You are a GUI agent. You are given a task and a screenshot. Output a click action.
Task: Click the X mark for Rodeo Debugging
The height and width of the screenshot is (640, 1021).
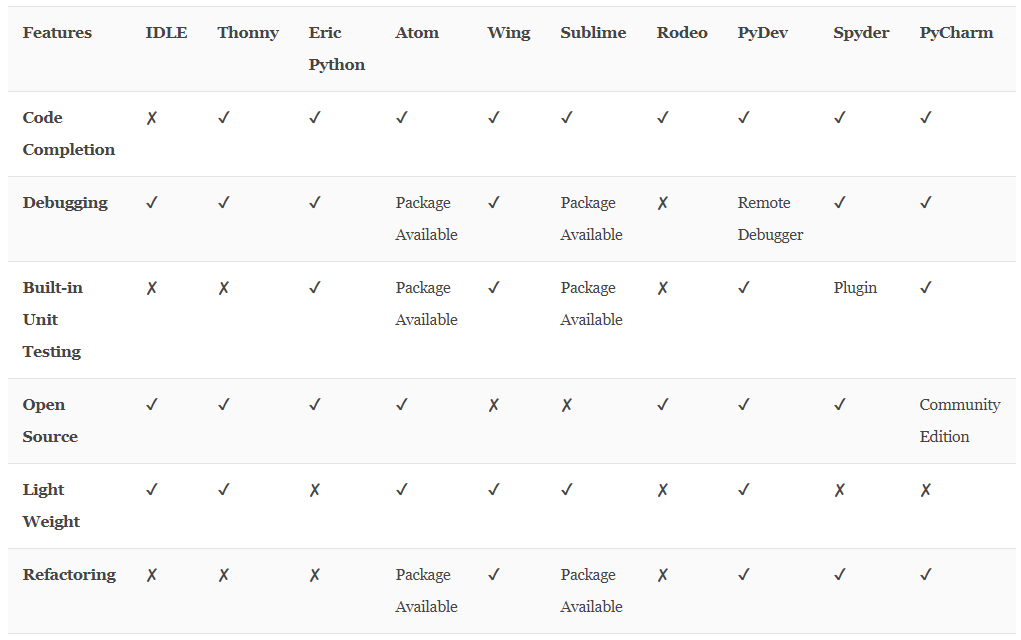(x=662, y=203)
